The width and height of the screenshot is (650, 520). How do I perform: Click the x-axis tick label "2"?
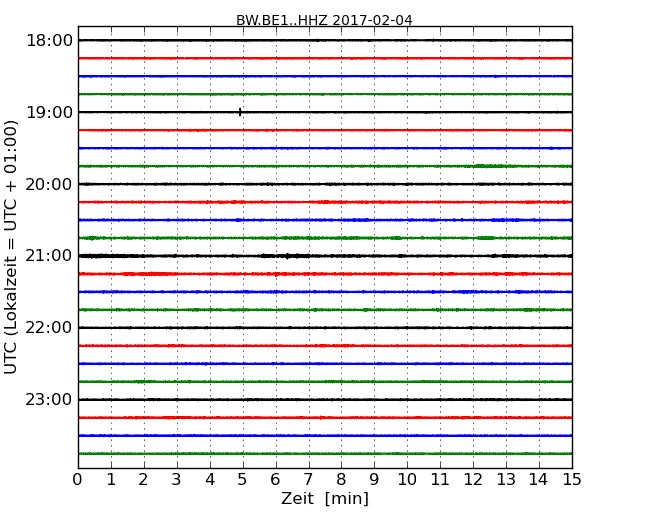coord(143,480)
